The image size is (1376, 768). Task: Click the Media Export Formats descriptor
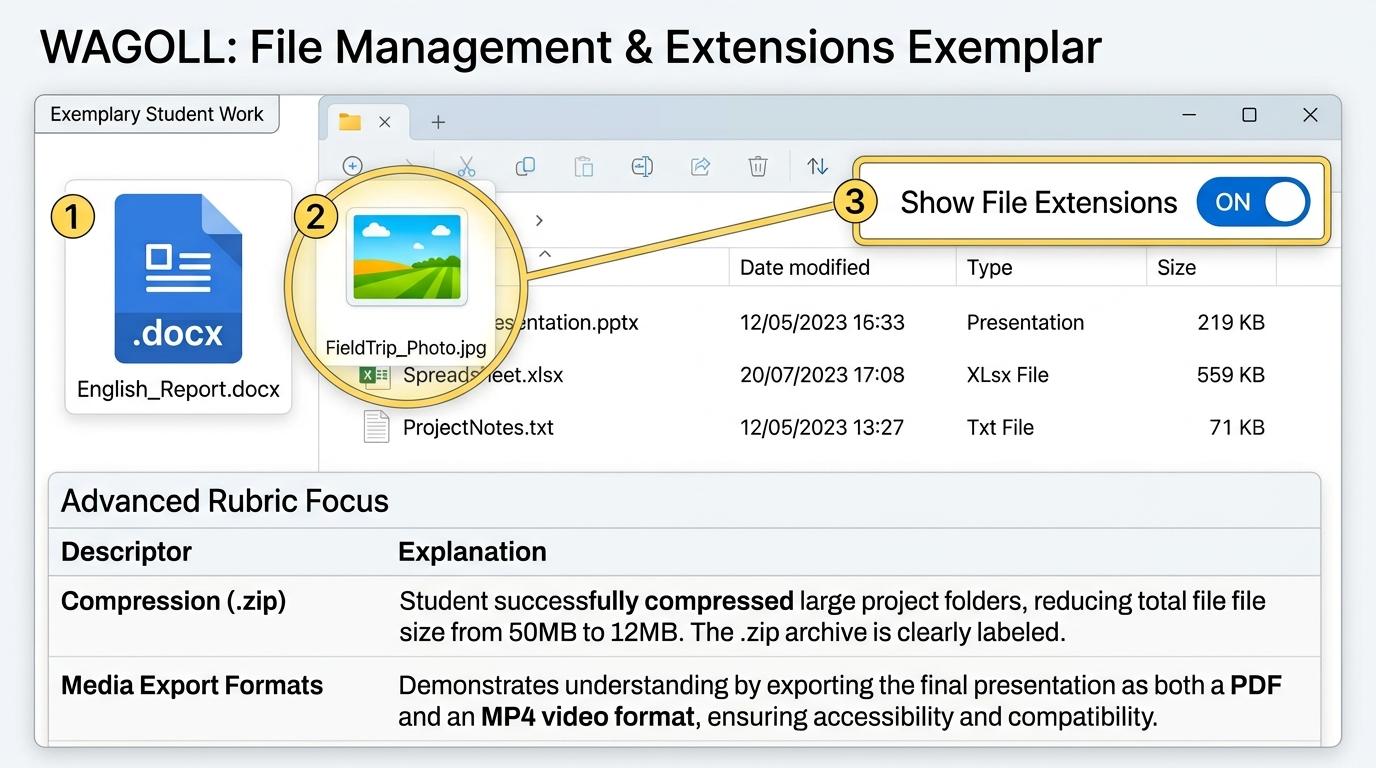pyautogui.click(x=192, y=685)
